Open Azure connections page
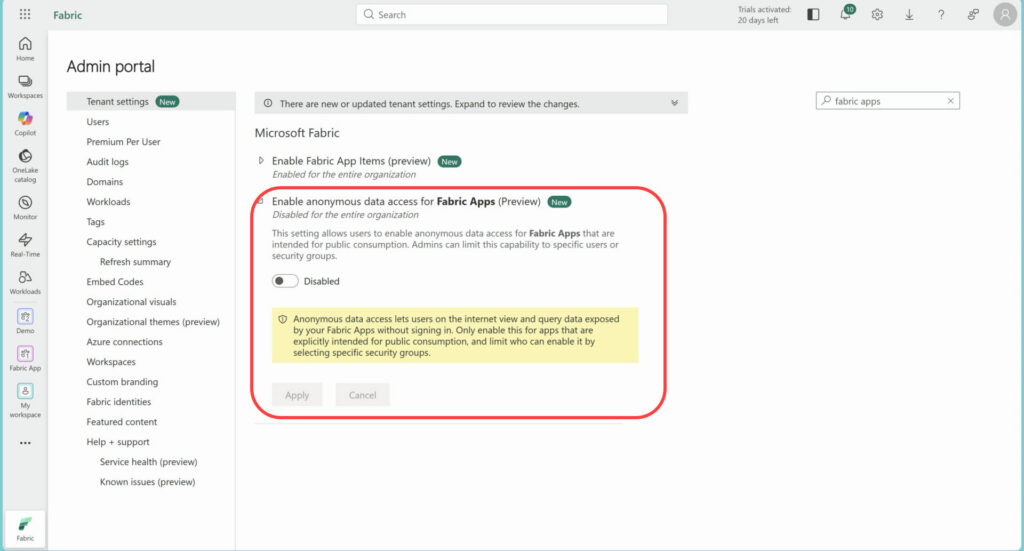Screen dimensions: 1024x551 point(124,342)
